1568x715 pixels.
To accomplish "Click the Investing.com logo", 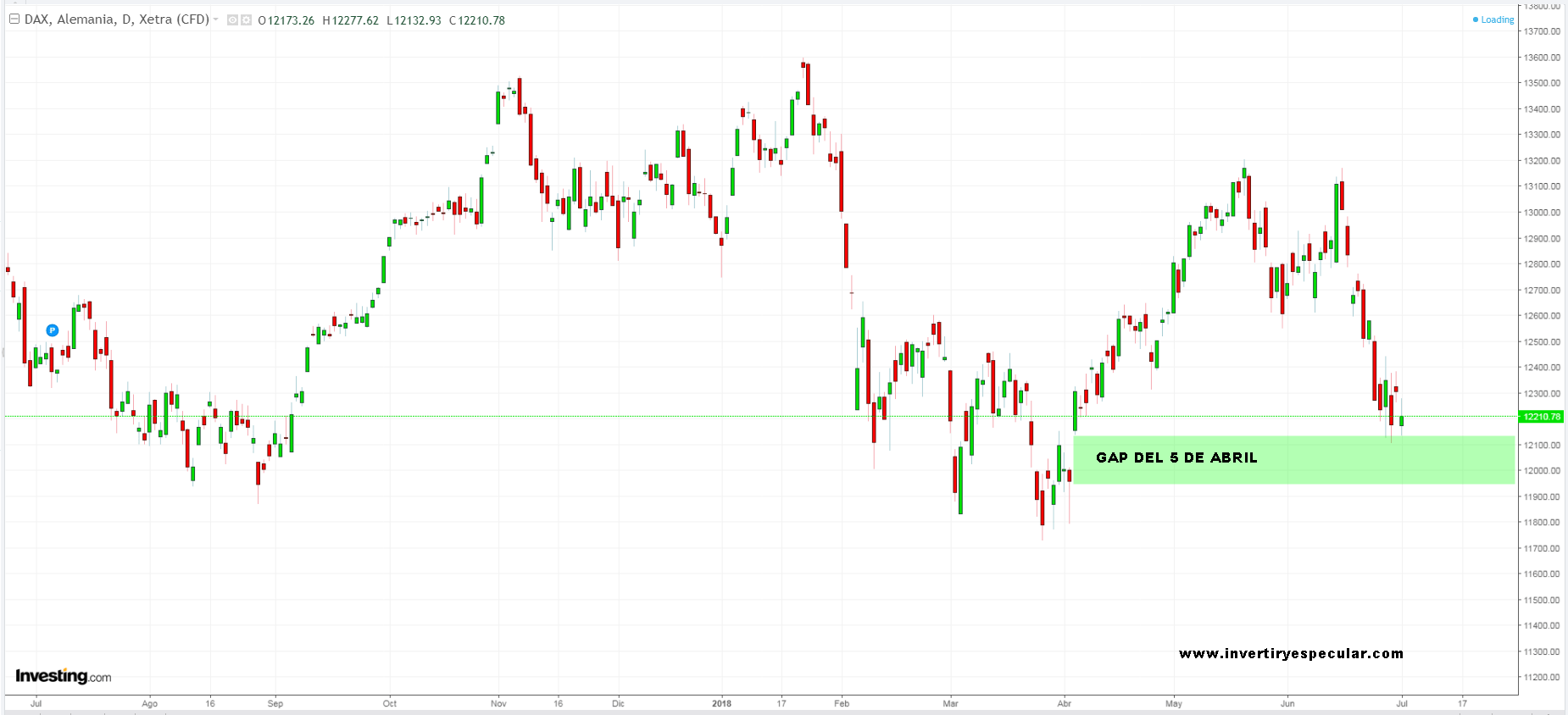I will pos(63,676).
